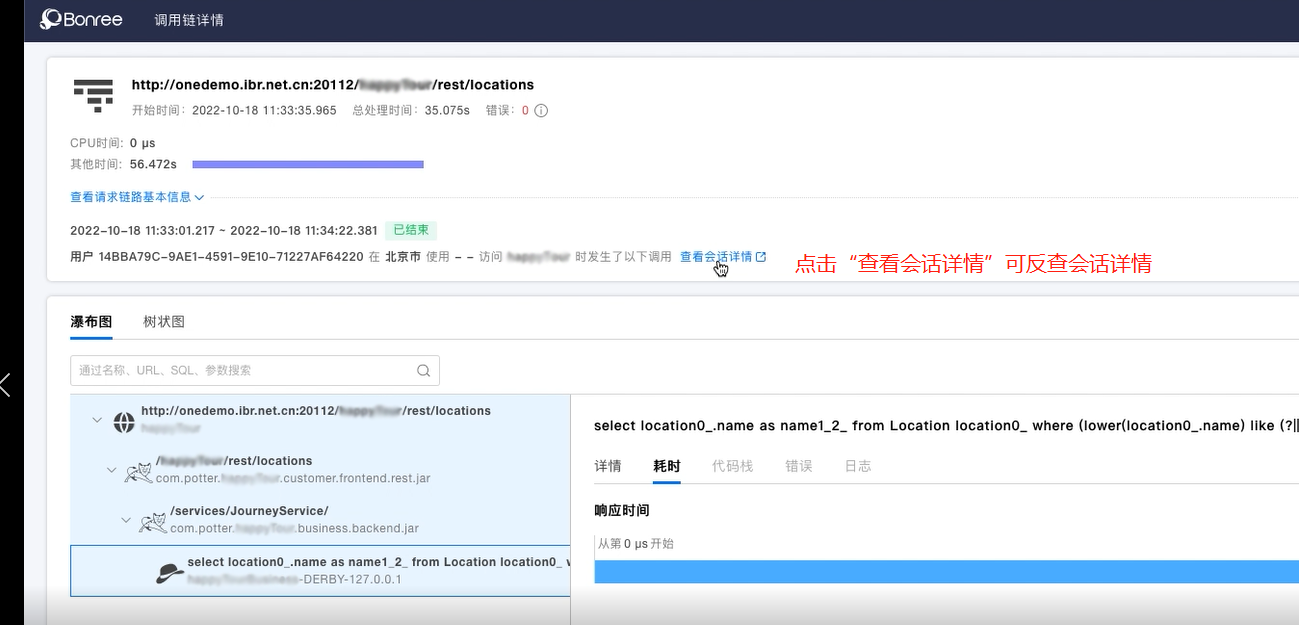The image size is (1299, 625).
Task: Collapse the root onedemo URL tree node
Action: [x=97, y=420]
